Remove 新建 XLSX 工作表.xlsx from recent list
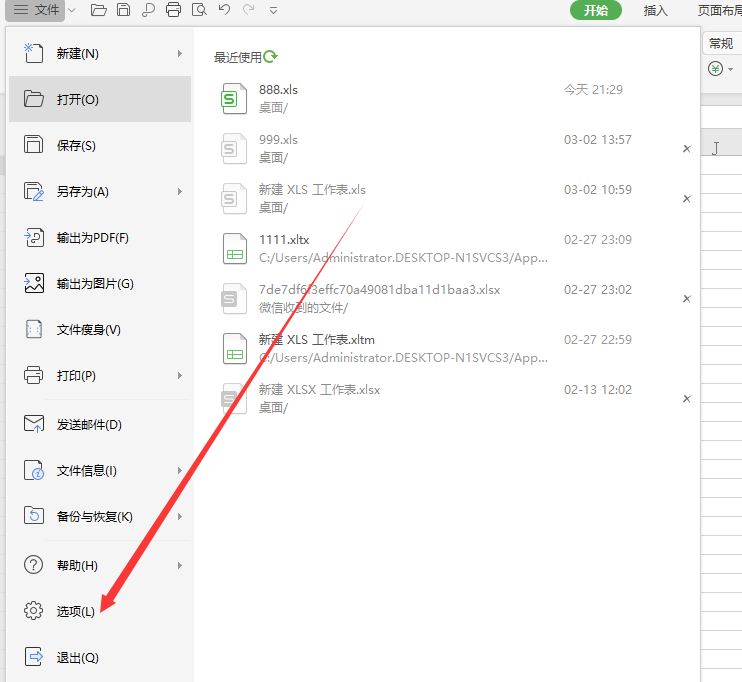 (x=687, y=399)
